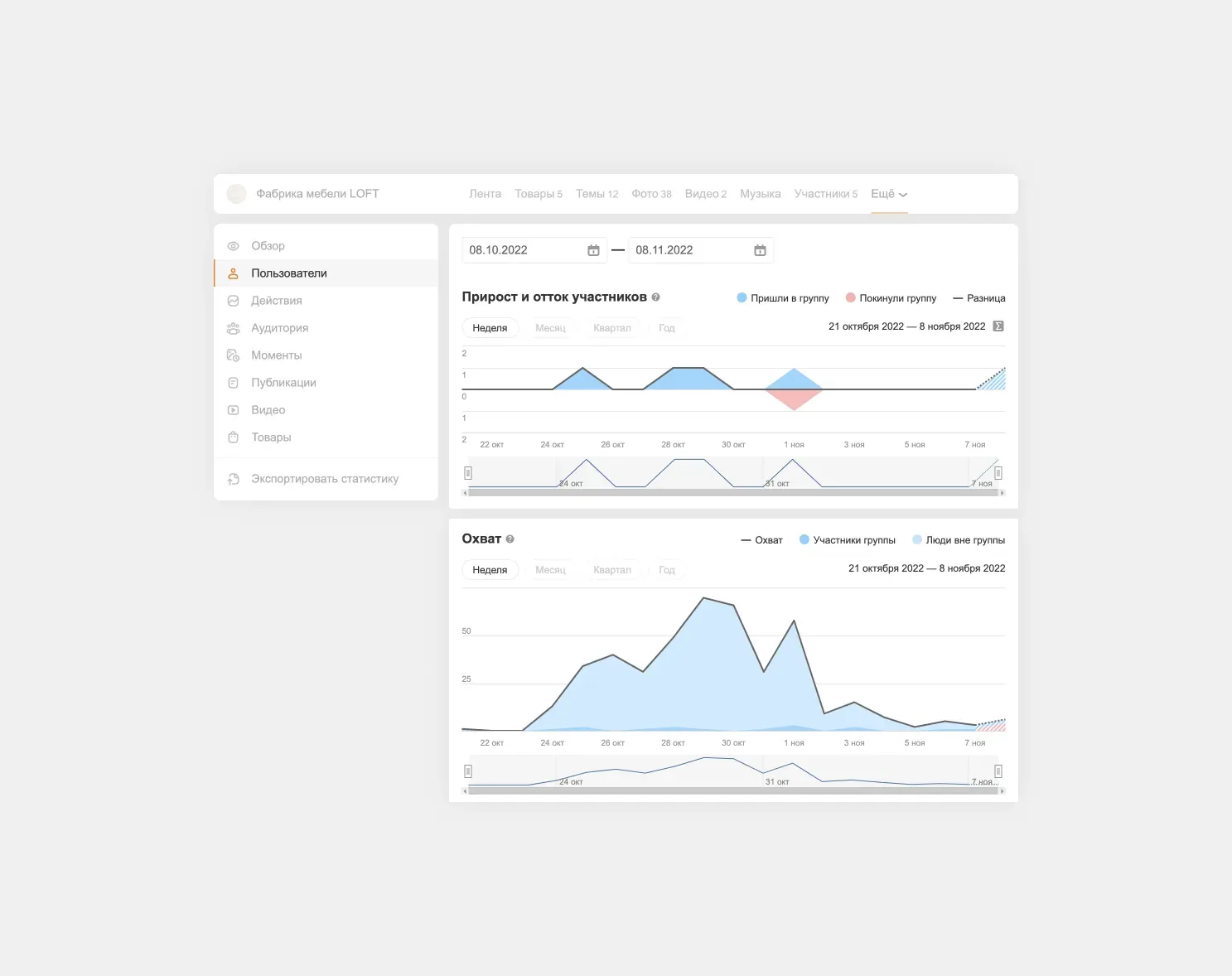The width and height of the screenshot is (1232, 976).
Task: Expand the Ещё dropdown menu
Action: tap(889, 194)
